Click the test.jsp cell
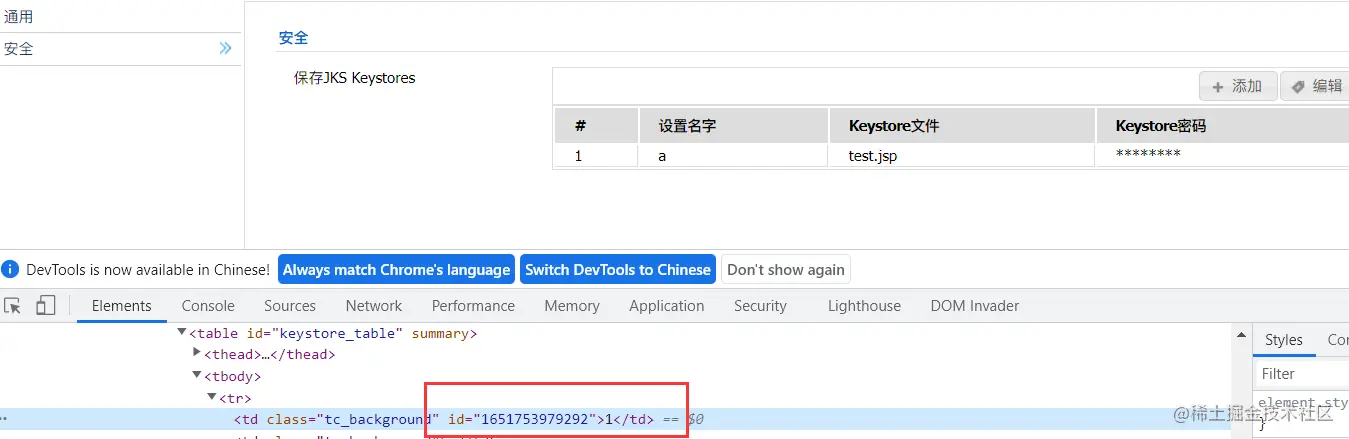Screen dimensions: 1349x439 coord(962,156)
